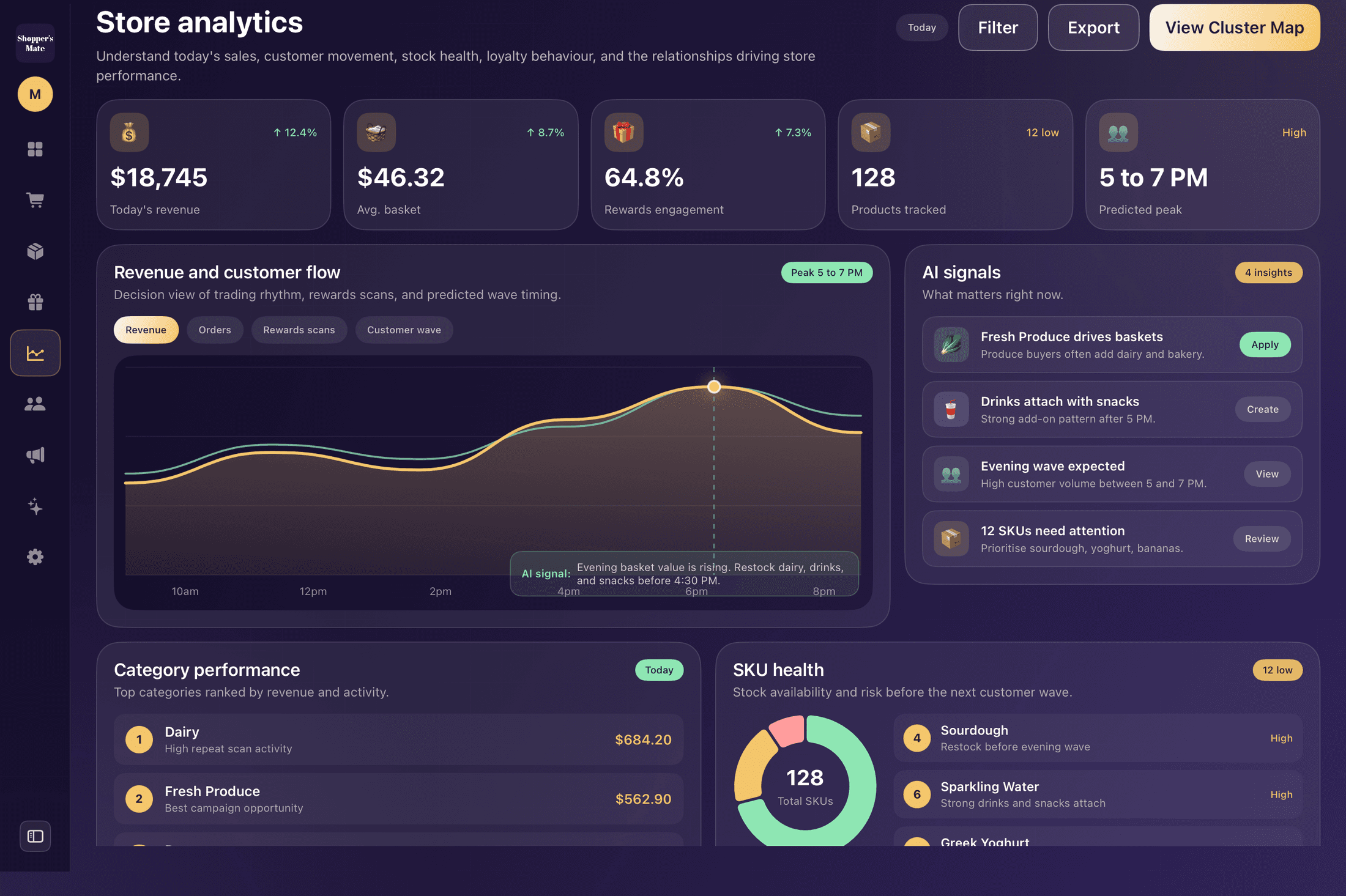This screenshot has width=1346, height=896.
Task: Create the drinks and snacks campaign
Action: coord(1263,410)
